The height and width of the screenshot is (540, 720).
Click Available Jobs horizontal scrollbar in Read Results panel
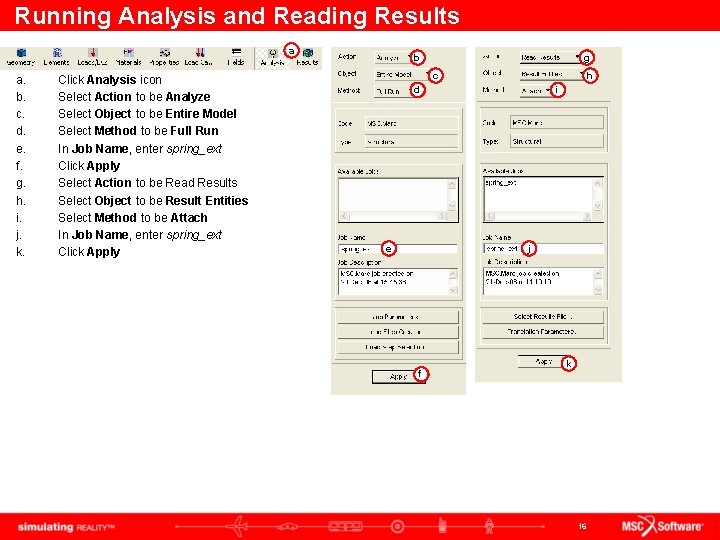coord(539,216)
